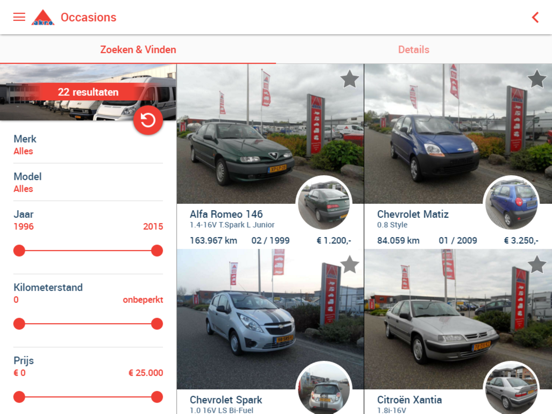Click the € 3.250,- price
Screen dimensions: 552x414
pos(521,240)
